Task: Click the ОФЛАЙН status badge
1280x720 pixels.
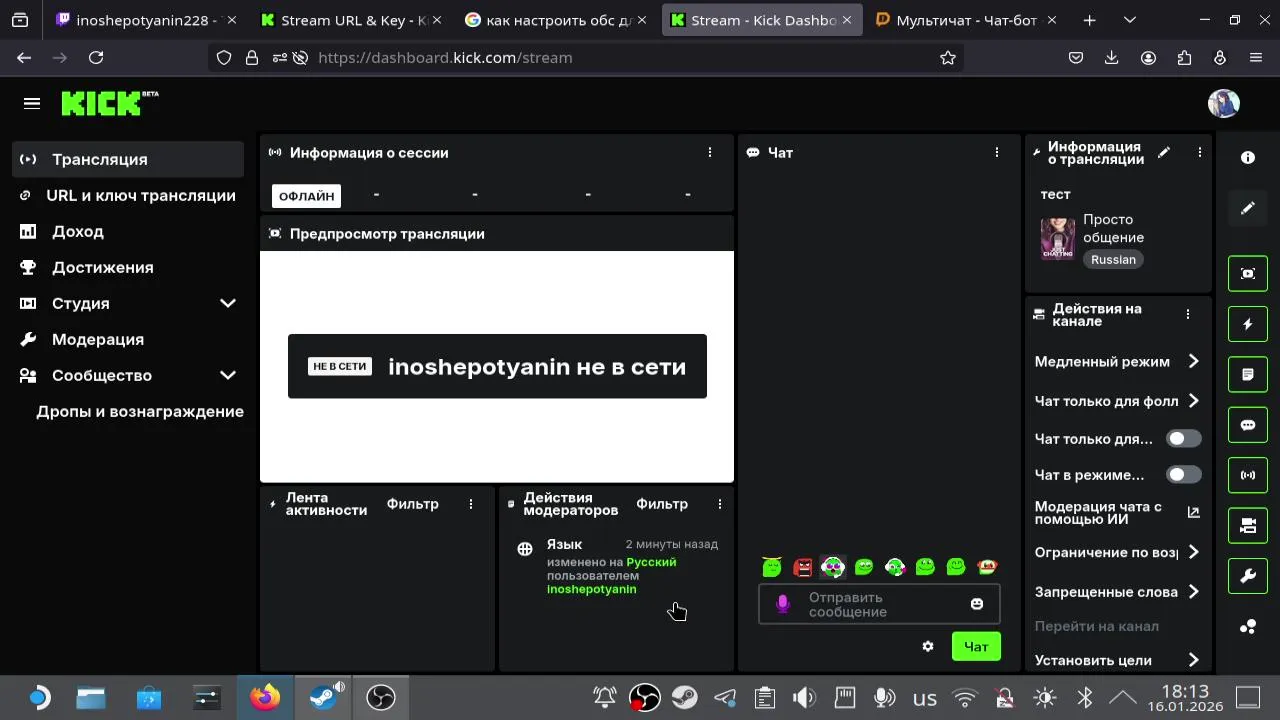Action: tap(306, 196)
